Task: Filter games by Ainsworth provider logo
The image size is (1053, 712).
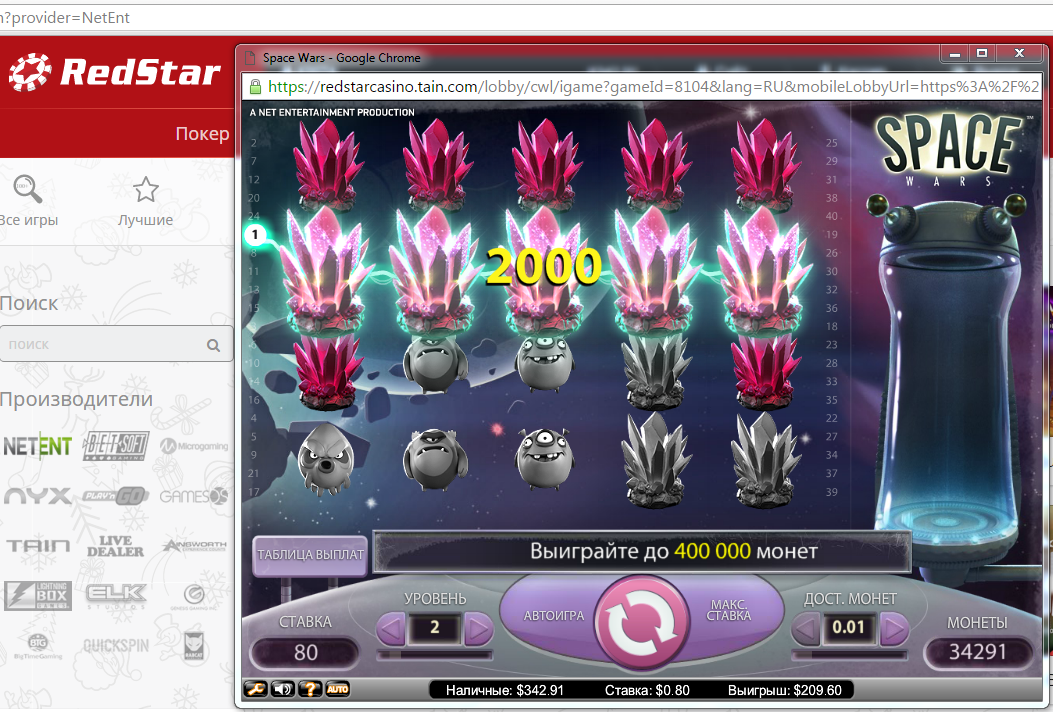Action: coord(195,545)
